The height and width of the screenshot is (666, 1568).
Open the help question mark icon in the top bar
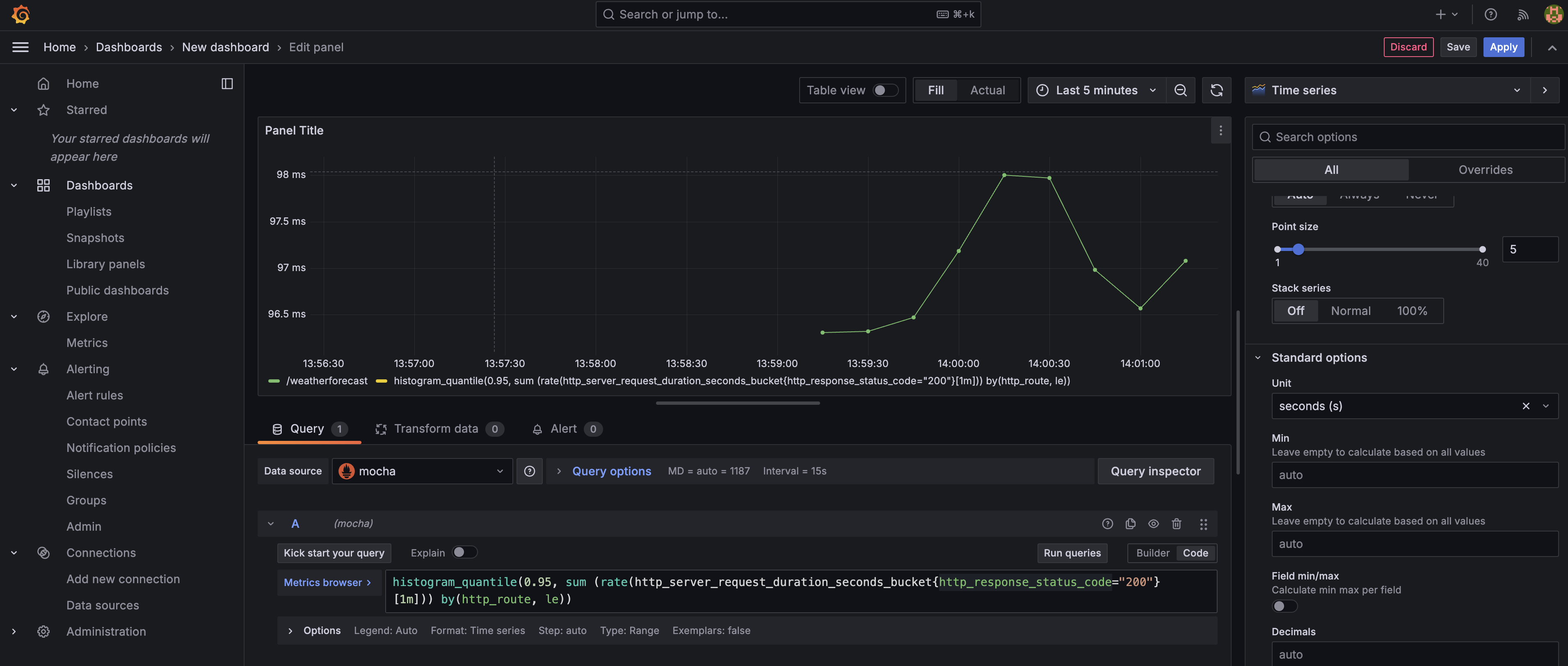pos(1490,14)
